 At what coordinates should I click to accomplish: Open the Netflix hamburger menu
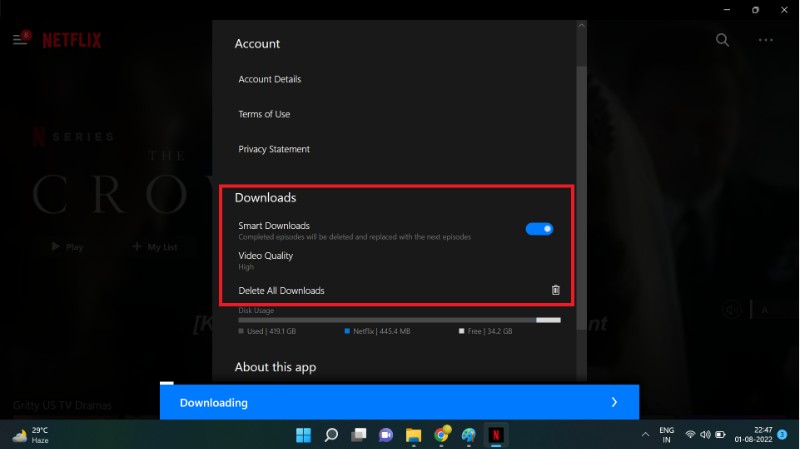[x=20, y=39]
